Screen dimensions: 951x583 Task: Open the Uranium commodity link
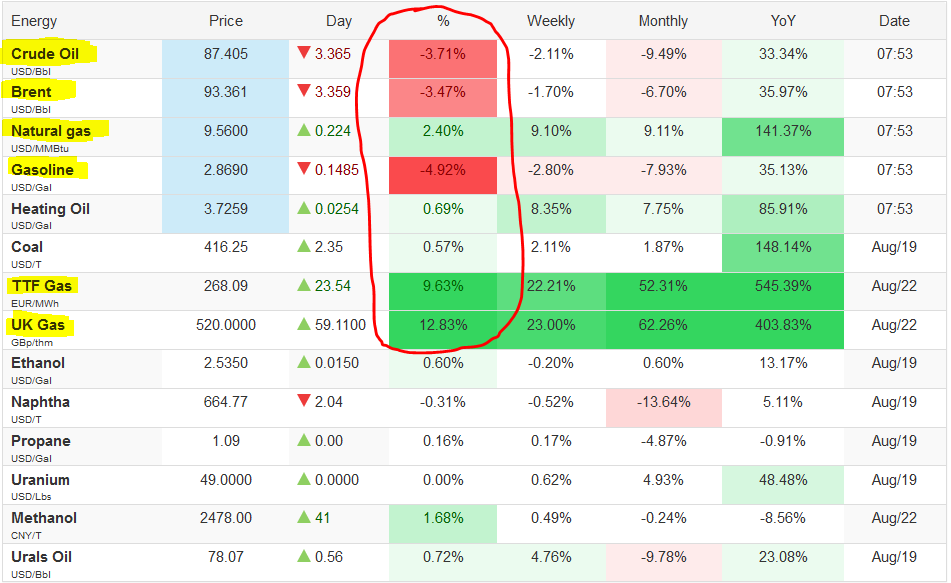(x=41, y=480)
